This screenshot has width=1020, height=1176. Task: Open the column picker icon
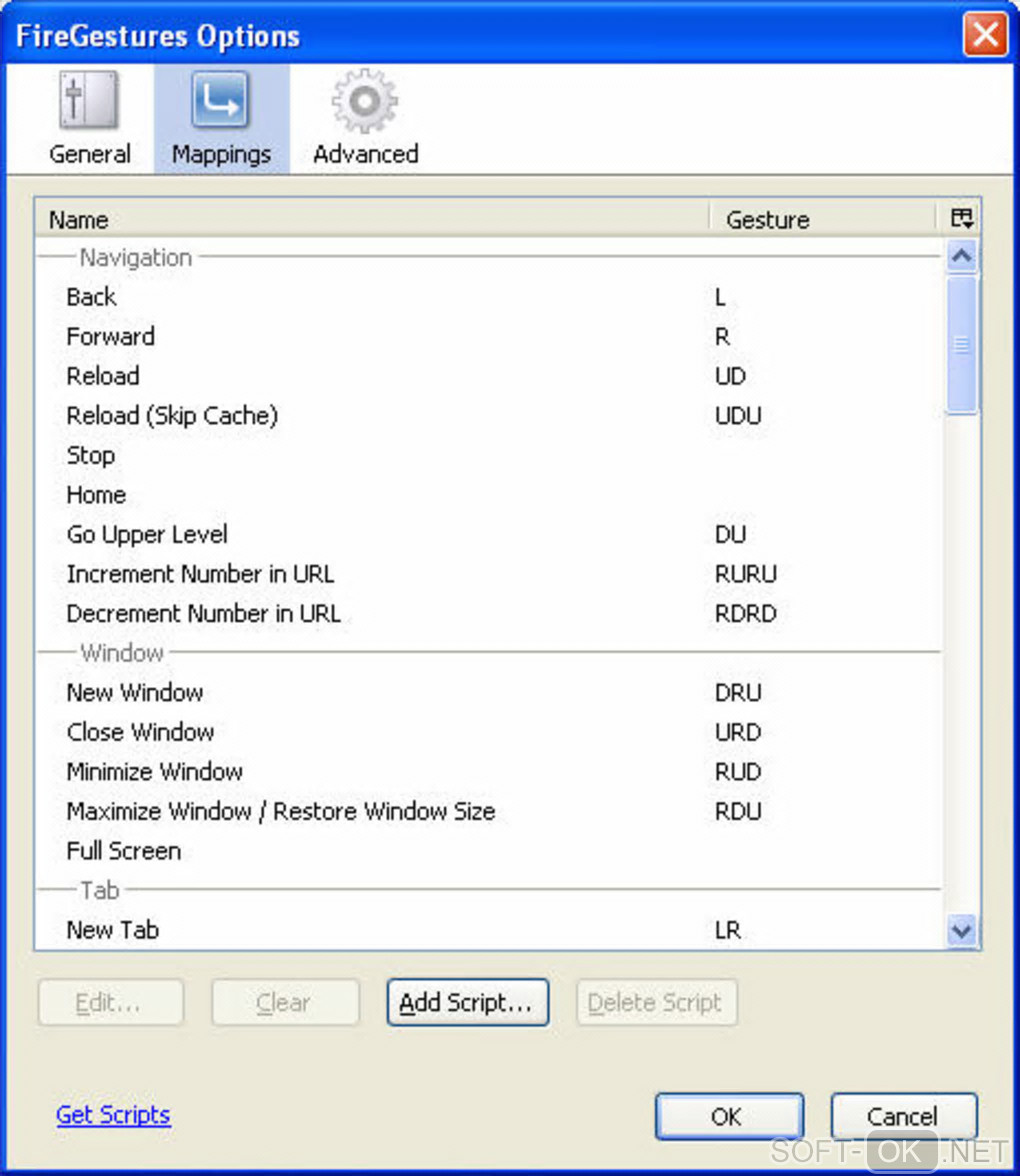[961, 218]
